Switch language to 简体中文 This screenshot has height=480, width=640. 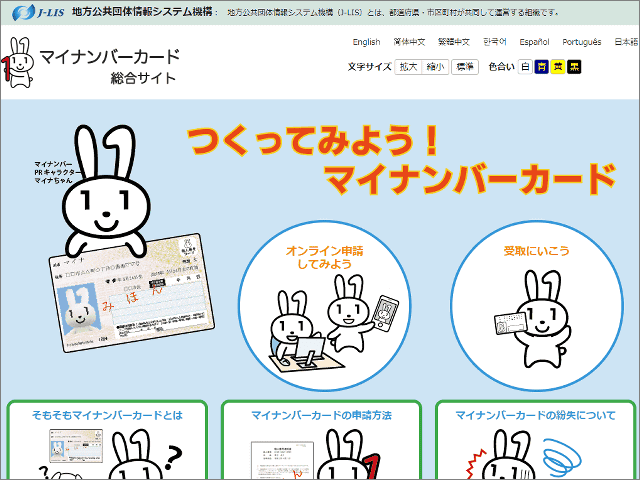point(410,43)
